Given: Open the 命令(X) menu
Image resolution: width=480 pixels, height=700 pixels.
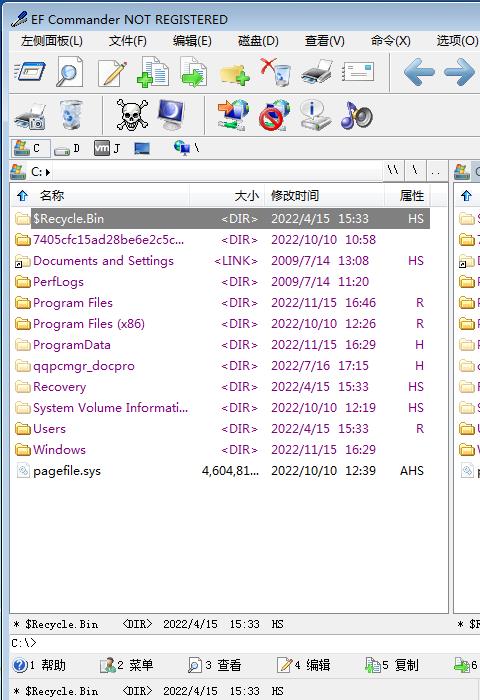Looking at the screenshot, I should point(390,41).
